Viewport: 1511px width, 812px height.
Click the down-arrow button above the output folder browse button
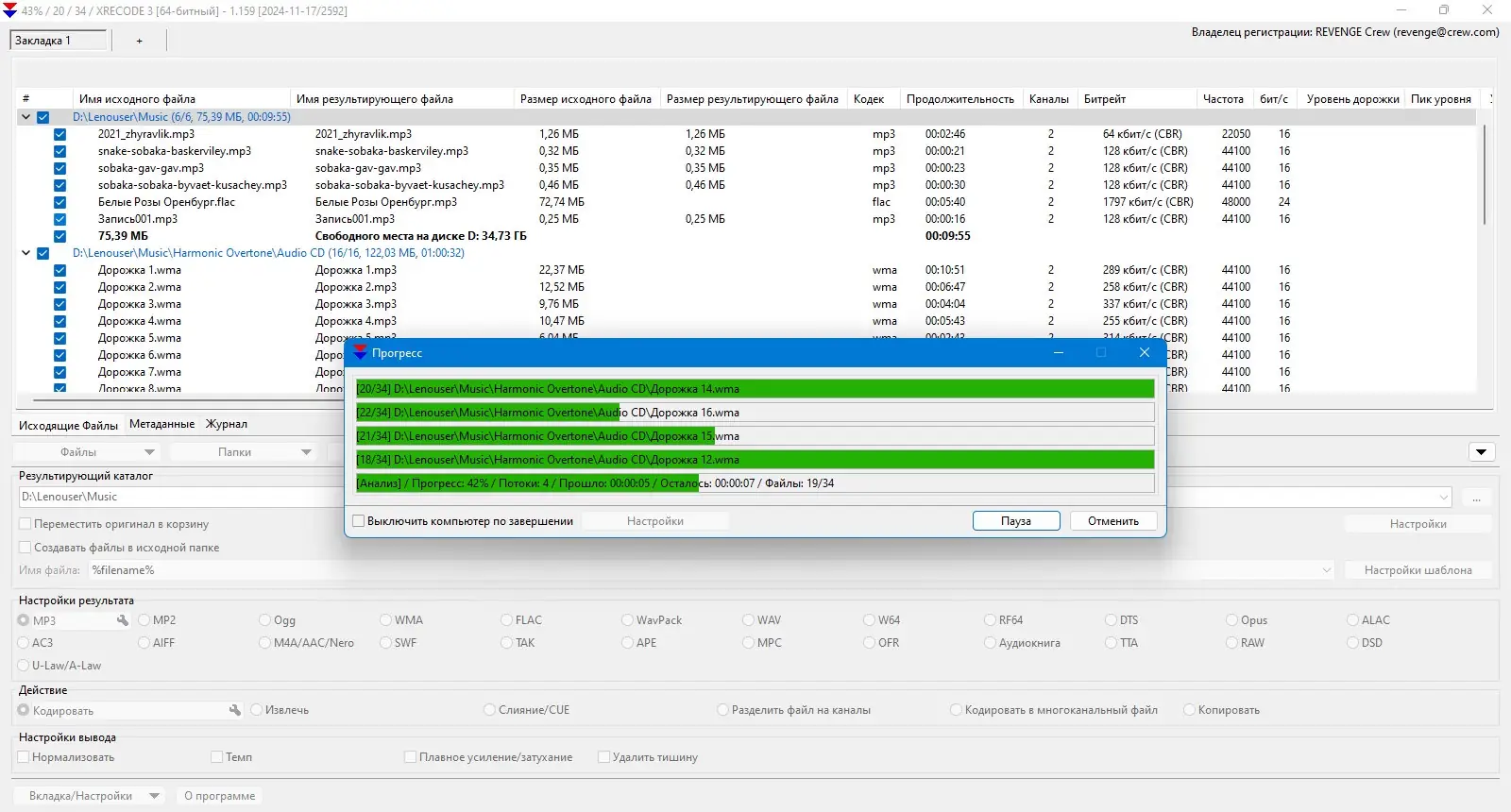coord(1482,452)
